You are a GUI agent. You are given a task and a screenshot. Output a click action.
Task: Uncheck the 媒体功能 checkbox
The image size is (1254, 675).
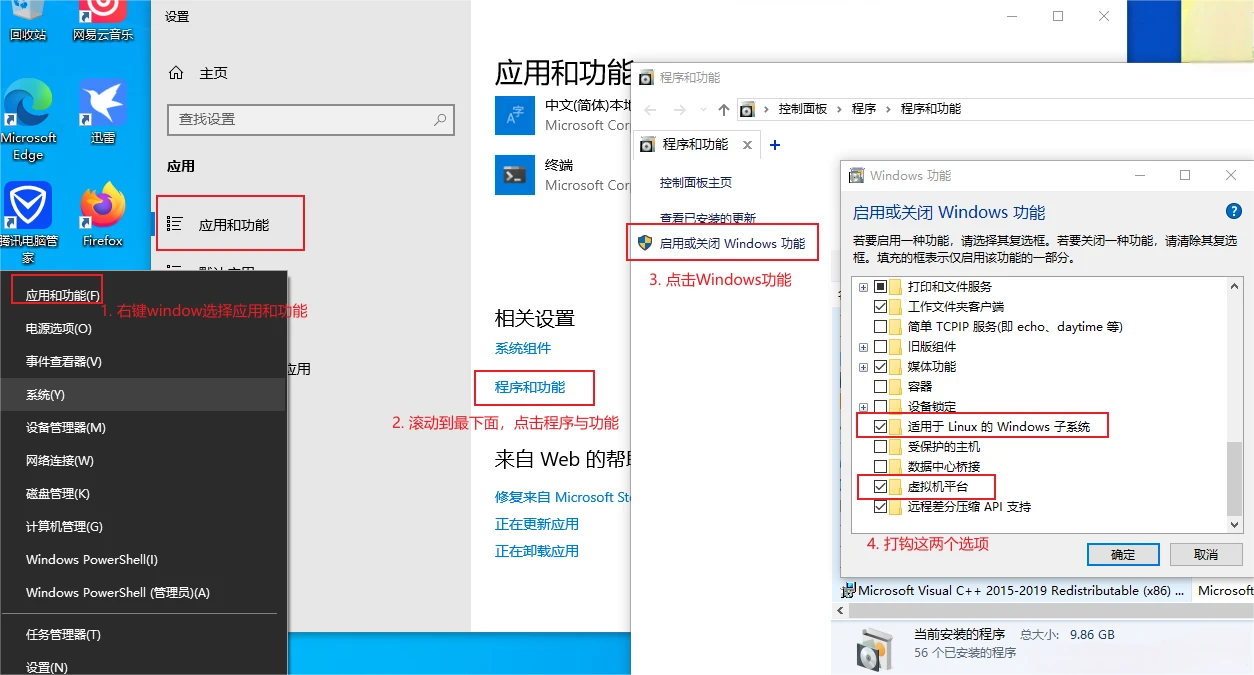[881, 367]
